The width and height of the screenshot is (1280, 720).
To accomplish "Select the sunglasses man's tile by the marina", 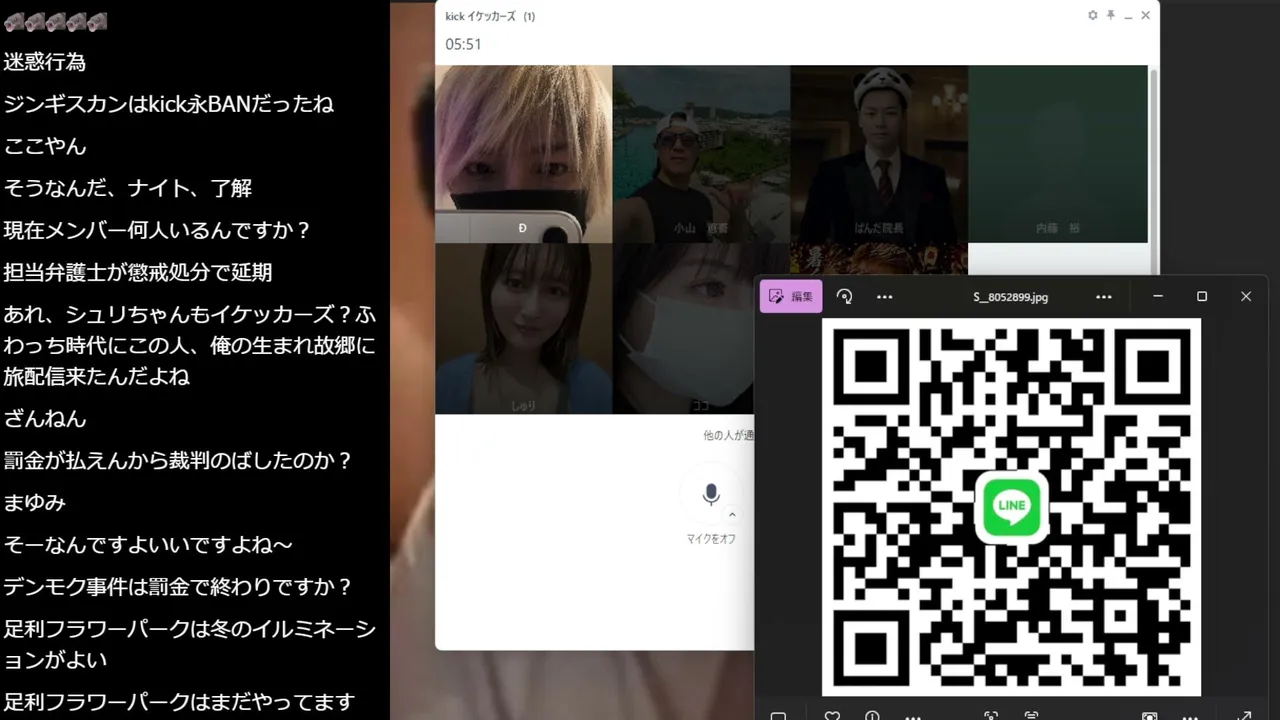I will click(701, 154).
